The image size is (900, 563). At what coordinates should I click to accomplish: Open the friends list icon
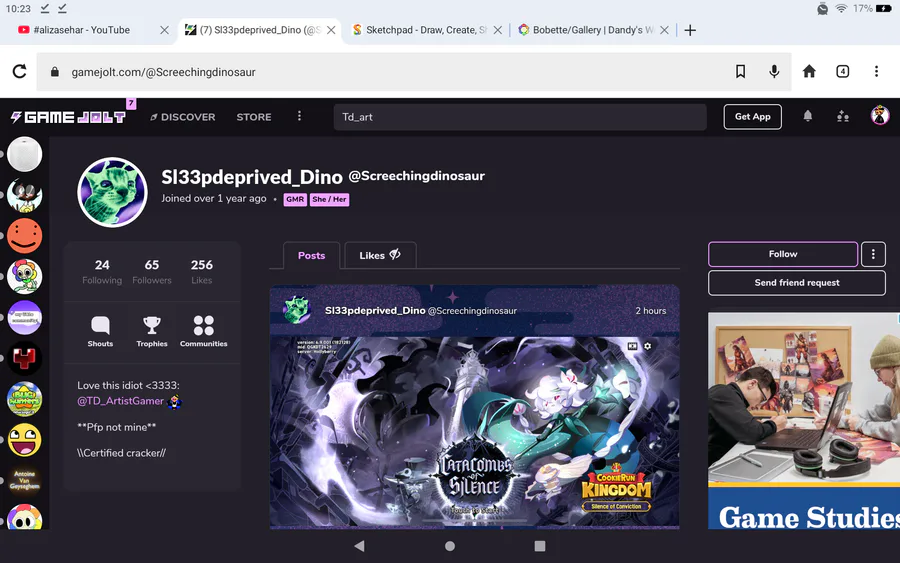843,117
